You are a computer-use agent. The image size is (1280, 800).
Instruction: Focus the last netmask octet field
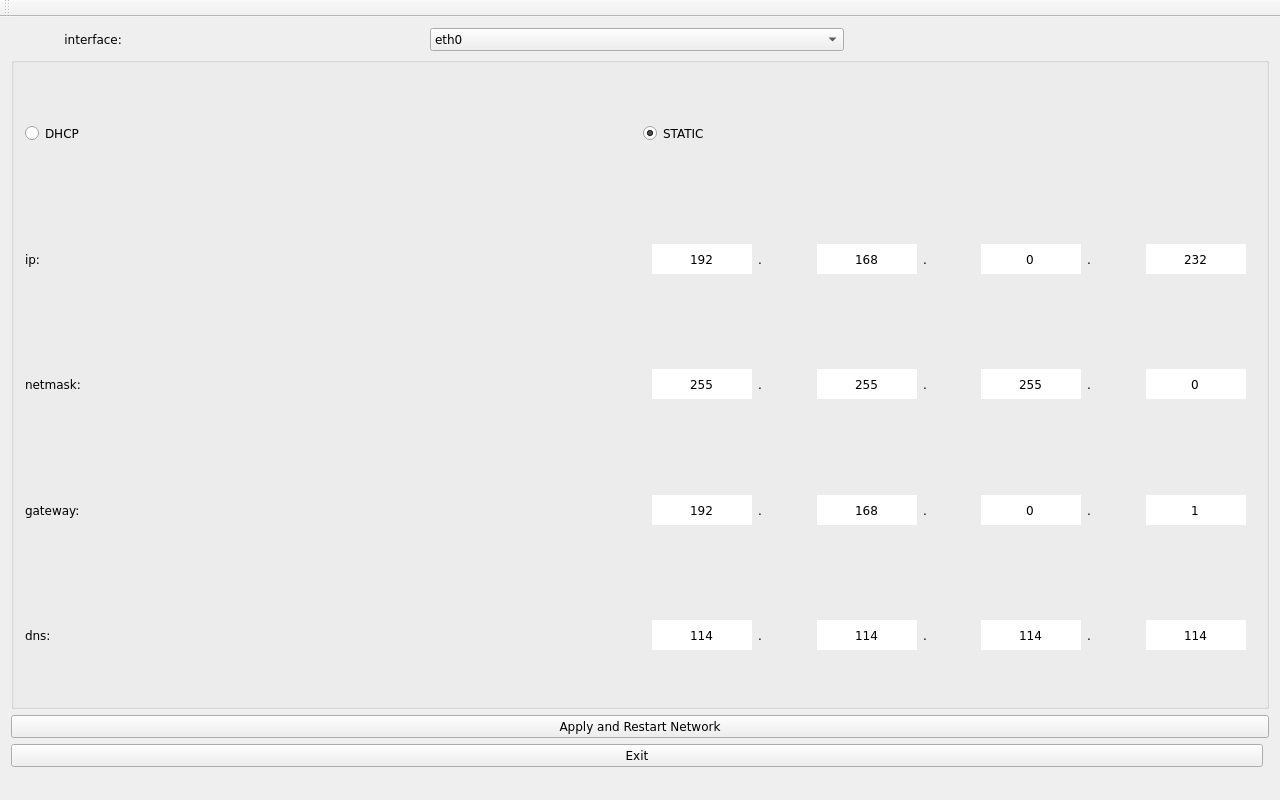point(1195,384)
